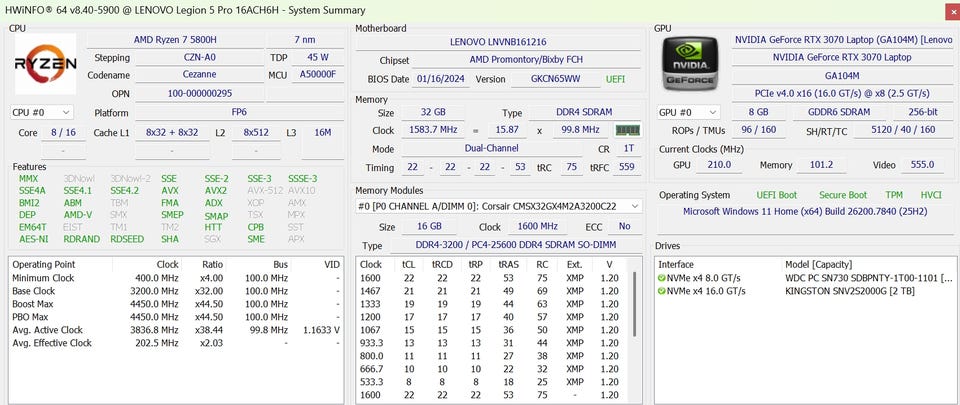
Task: Open the CPU #0 selector dropdown
Action: point(41,113)
